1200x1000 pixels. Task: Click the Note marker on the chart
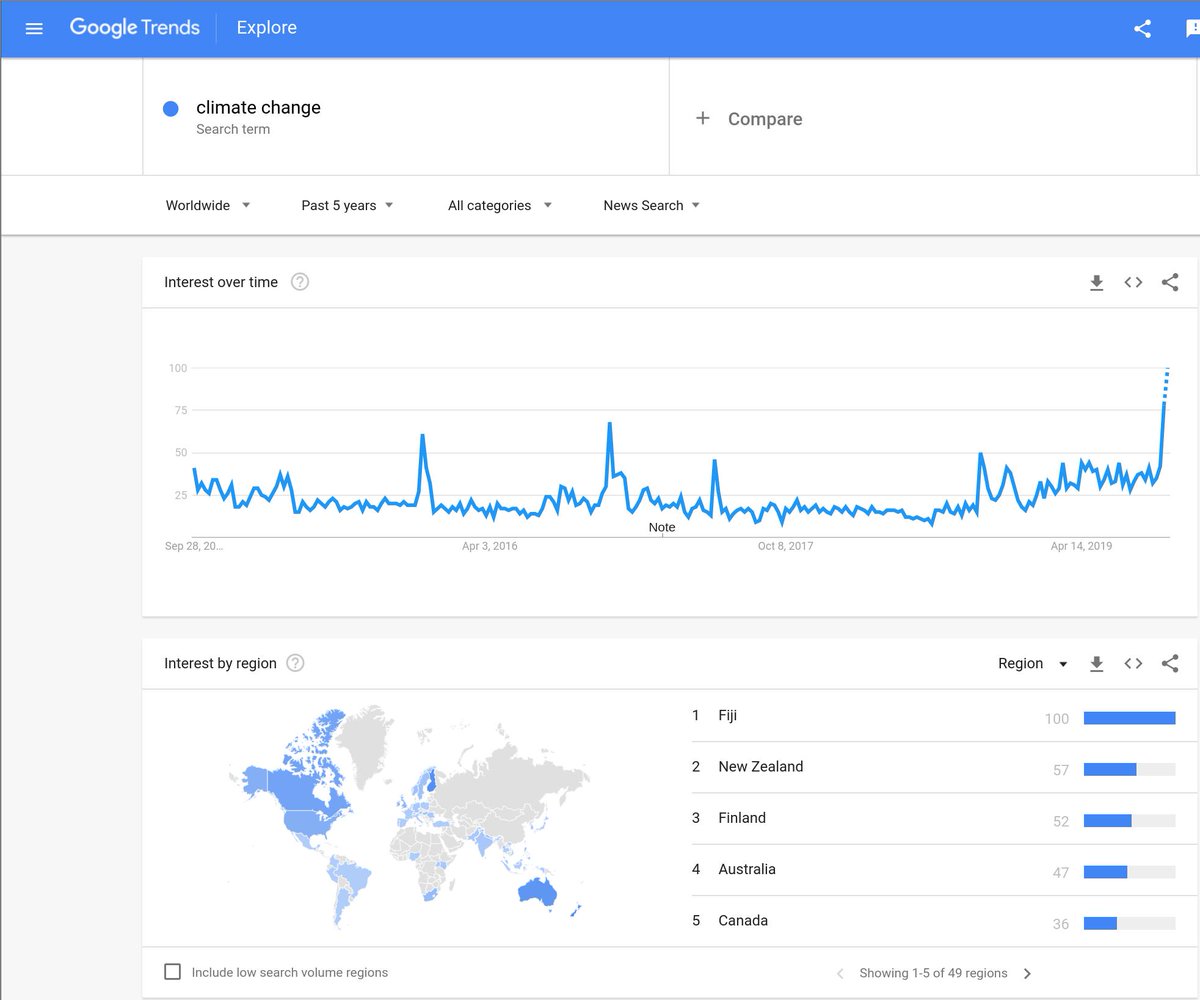(662, 527)
